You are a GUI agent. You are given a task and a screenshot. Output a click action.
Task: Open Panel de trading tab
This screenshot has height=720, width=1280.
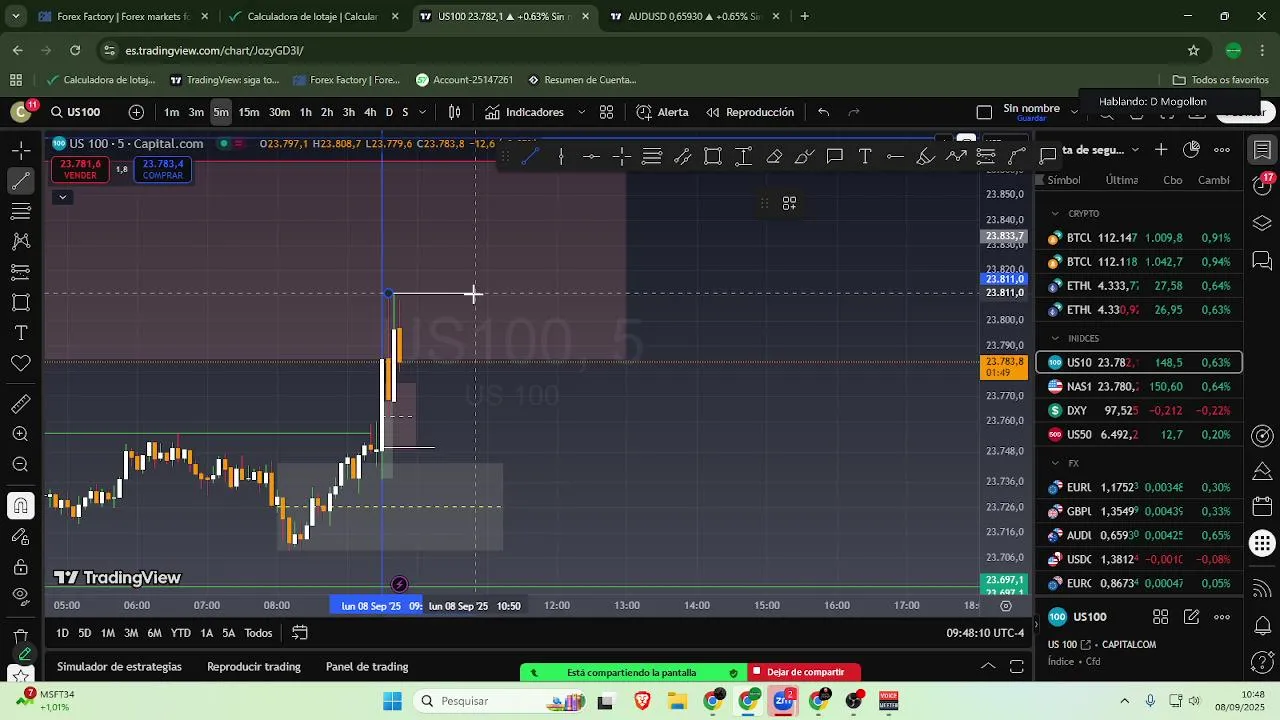(x=367, y=667)
